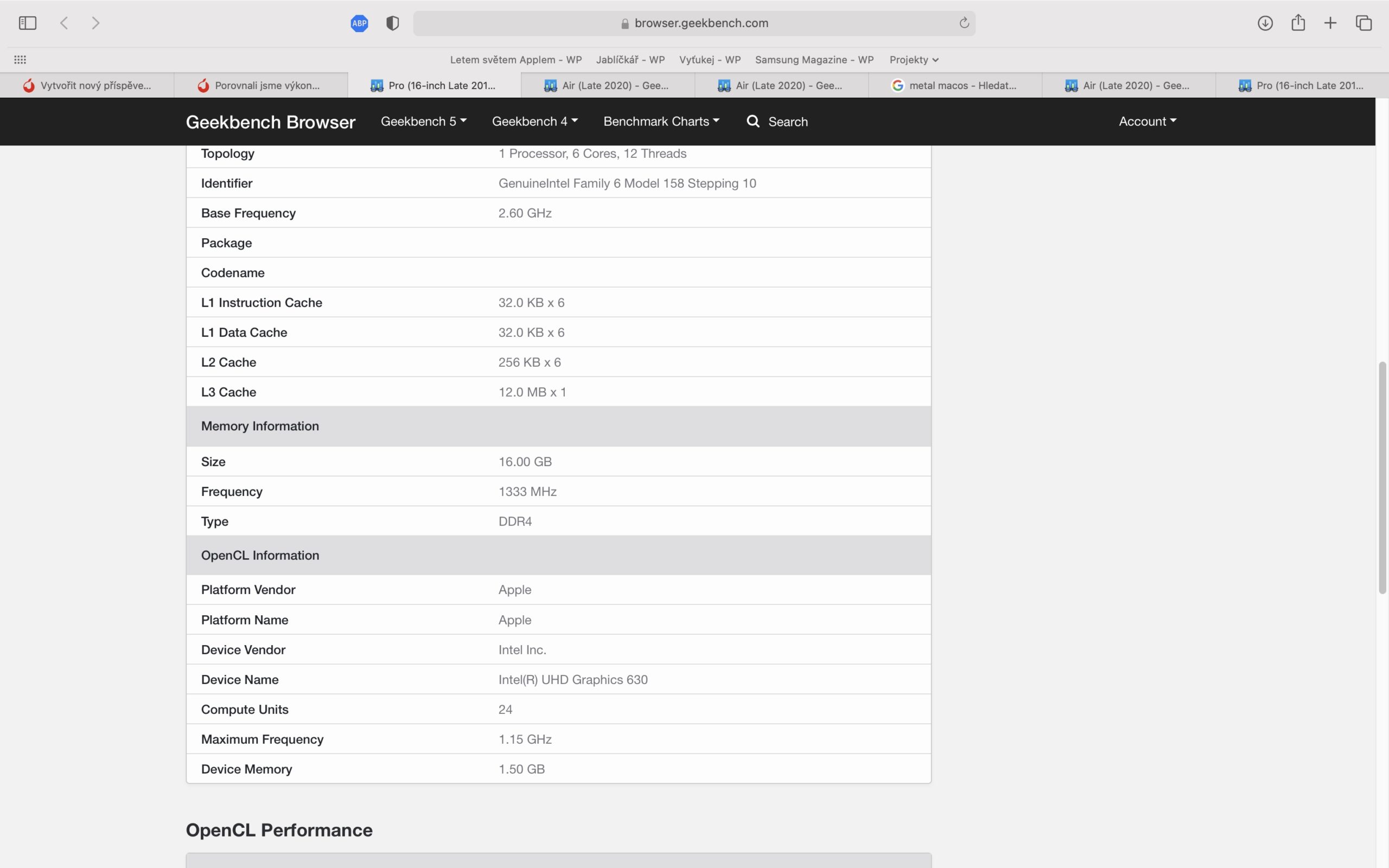Click the Google favicon on the metal macos tab
Screen dimensions: 1389x868
897,86
